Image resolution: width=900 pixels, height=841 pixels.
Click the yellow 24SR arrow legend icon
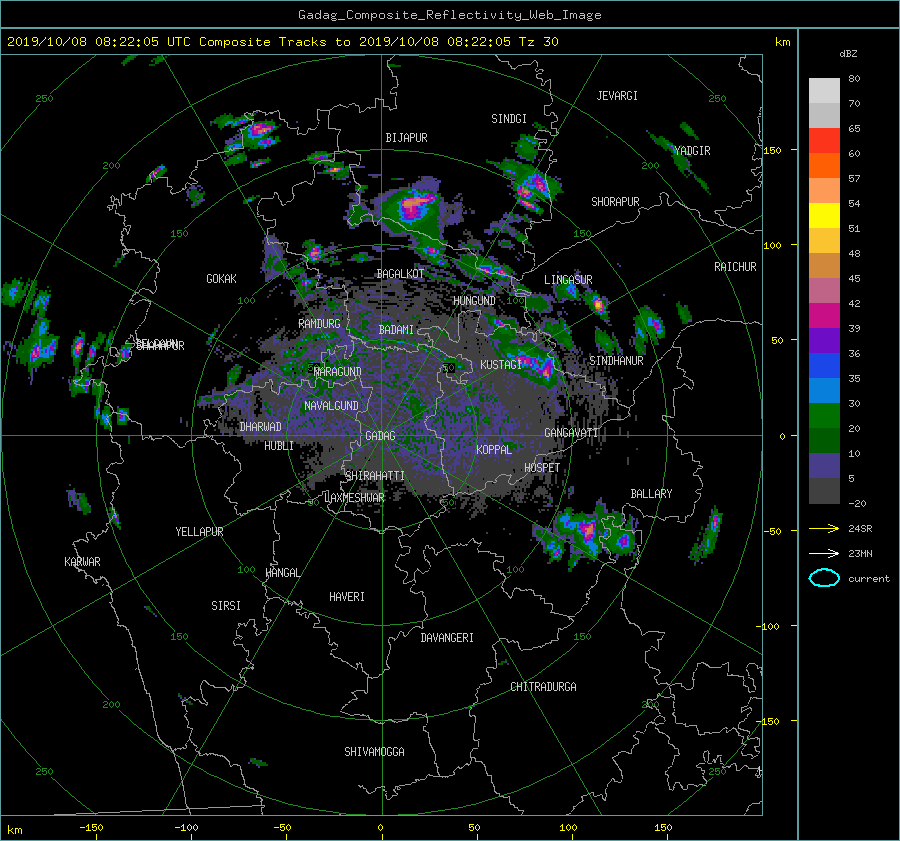[x=824, y=528]
